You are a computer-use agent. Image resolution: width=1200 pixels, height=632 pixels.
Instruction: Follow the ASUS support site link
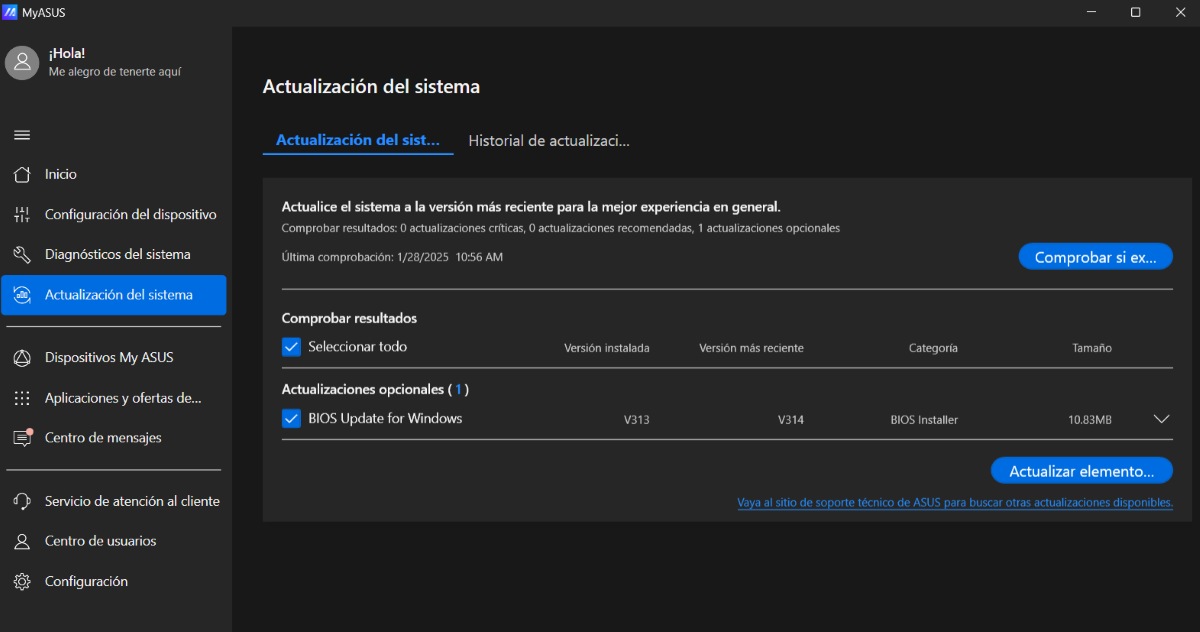(955, 503)
